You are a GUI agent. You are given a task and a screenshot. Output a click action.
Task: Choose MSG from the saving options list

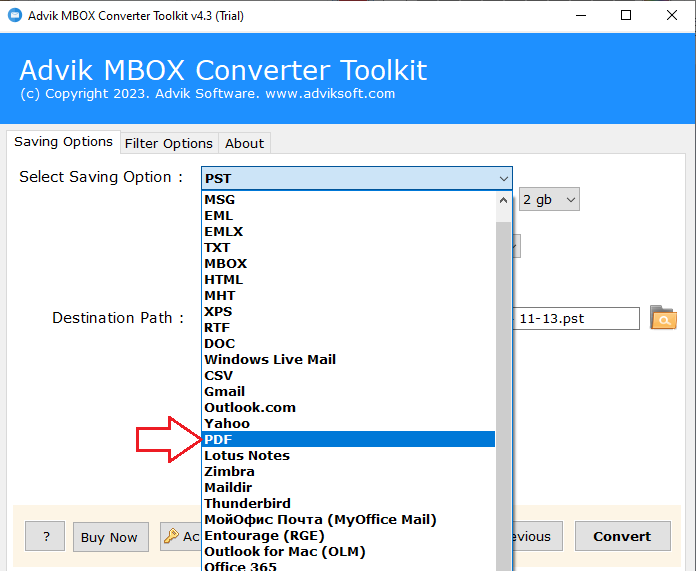(x=348, y=200)
